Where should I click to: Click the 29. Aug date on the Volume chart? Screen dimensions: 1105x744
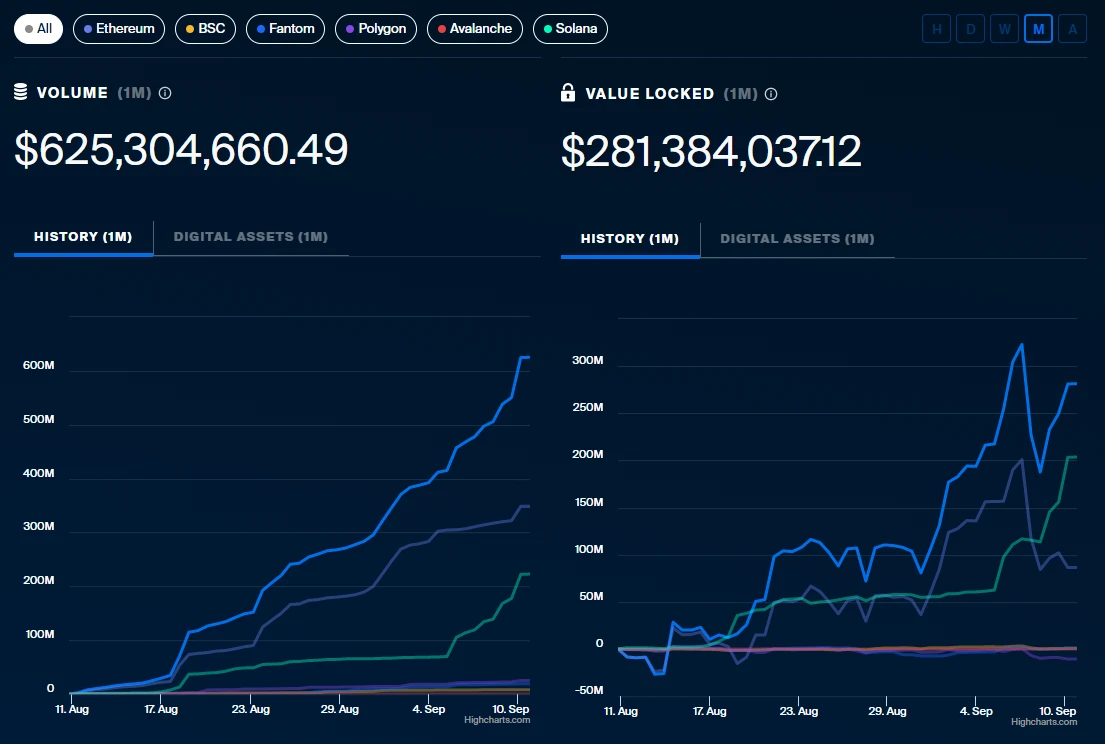tap(340, 709)
